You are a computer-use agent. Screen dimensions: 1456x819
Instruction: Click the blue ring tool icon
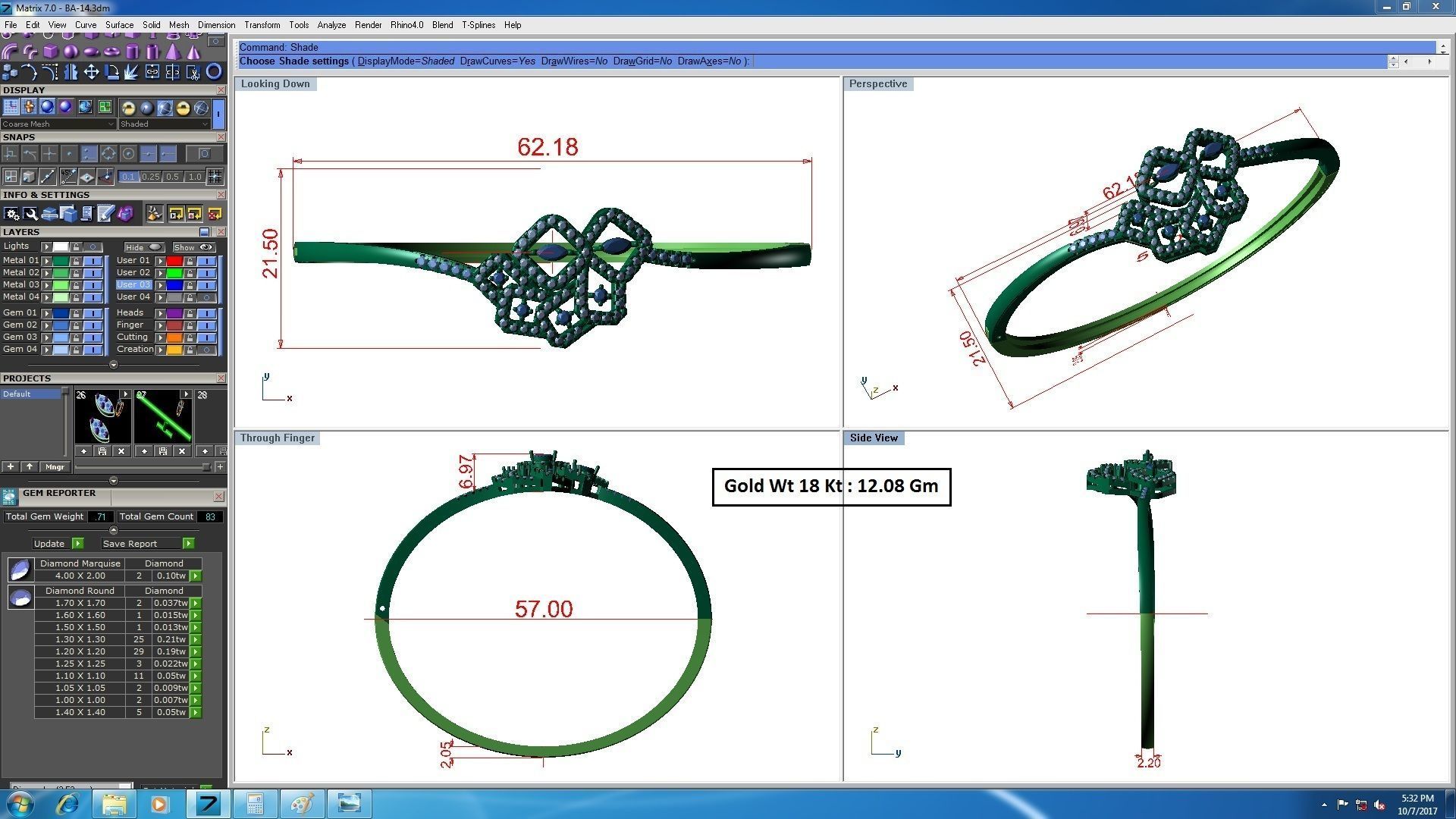pyautogui.click(x=214, y=72)
